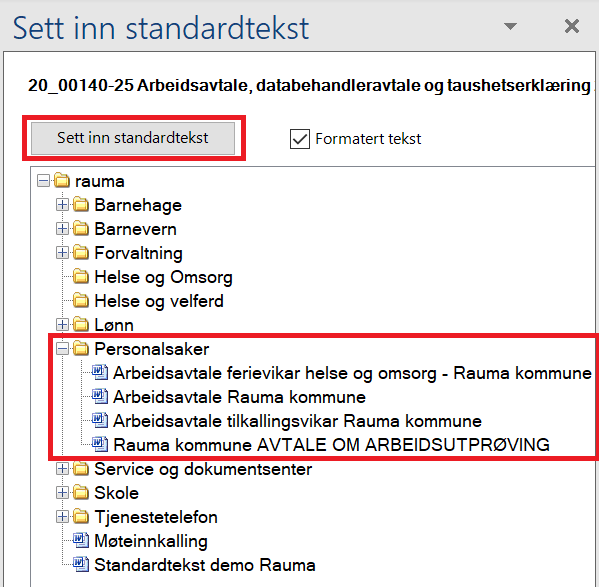The width and height of the screenshot is (599, 587).
Task: Toggle the Formatert tekst checkbox
Action: (300, 139)
